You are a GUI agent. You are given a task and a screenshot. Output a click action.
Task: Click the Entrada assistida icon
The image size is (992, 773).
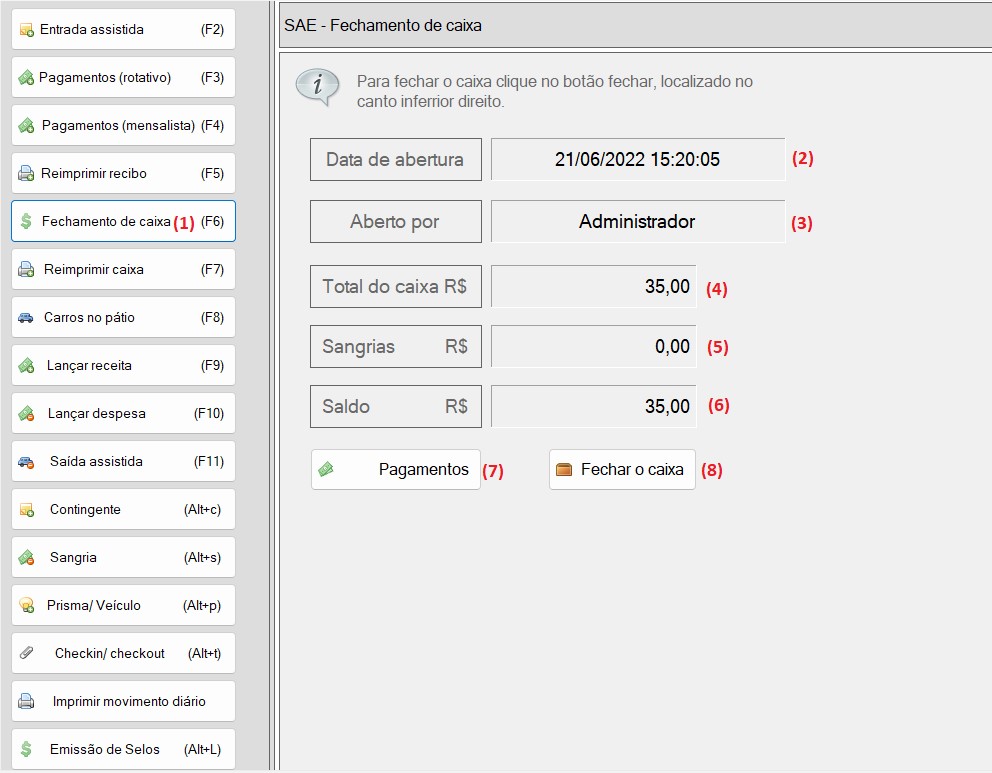click(27, 30)
